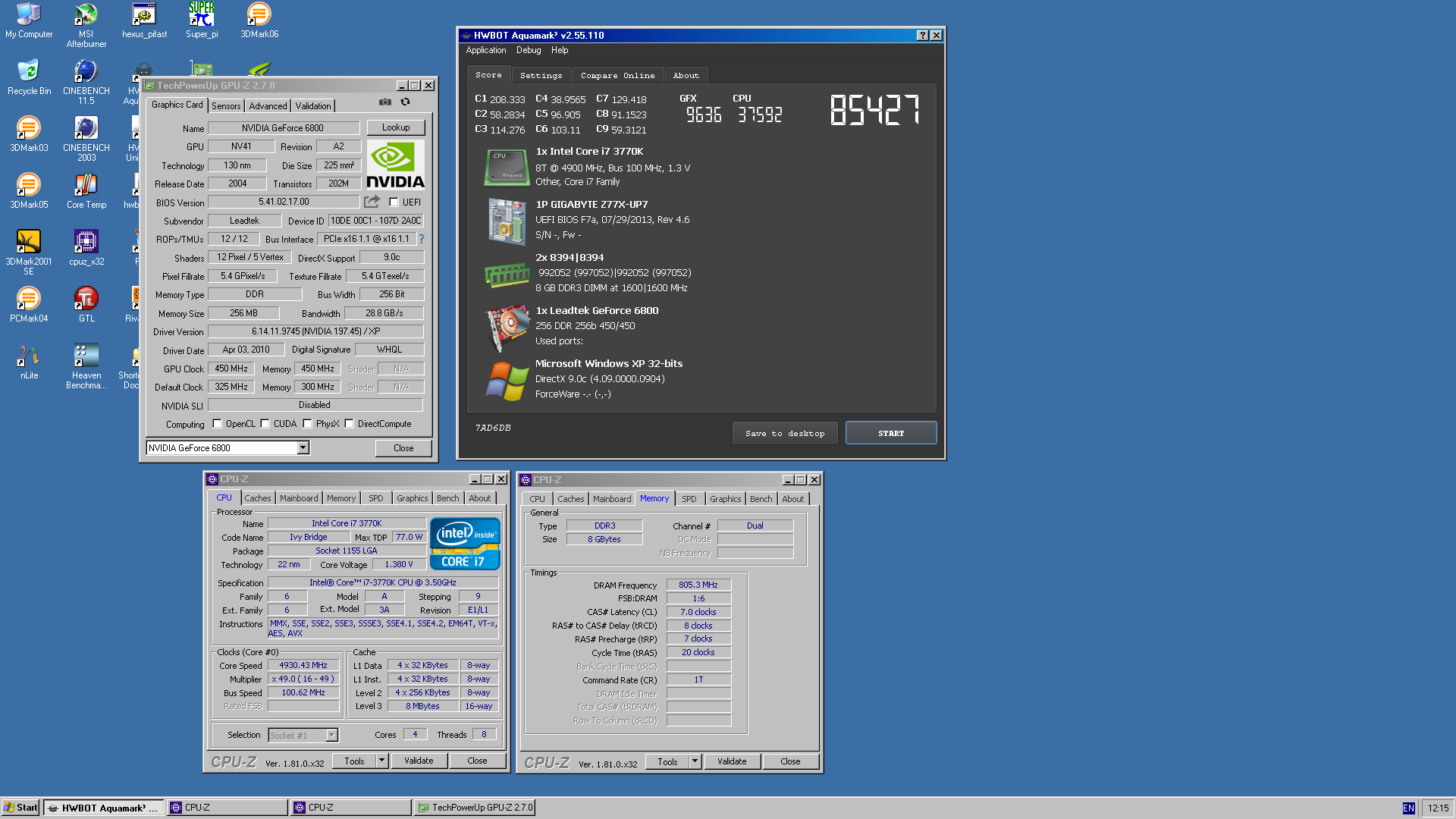Click the language indicator EN in tray
Image resolution: width=1456 pixels, height=819 pixels.
coord(1408,808)
